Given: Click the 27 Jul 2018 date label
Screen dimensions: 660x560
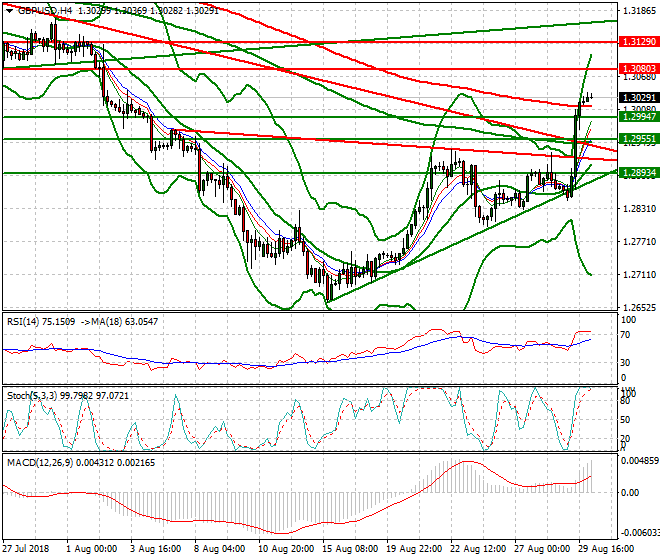Looking at the screenshot, I should pos(26,549).
